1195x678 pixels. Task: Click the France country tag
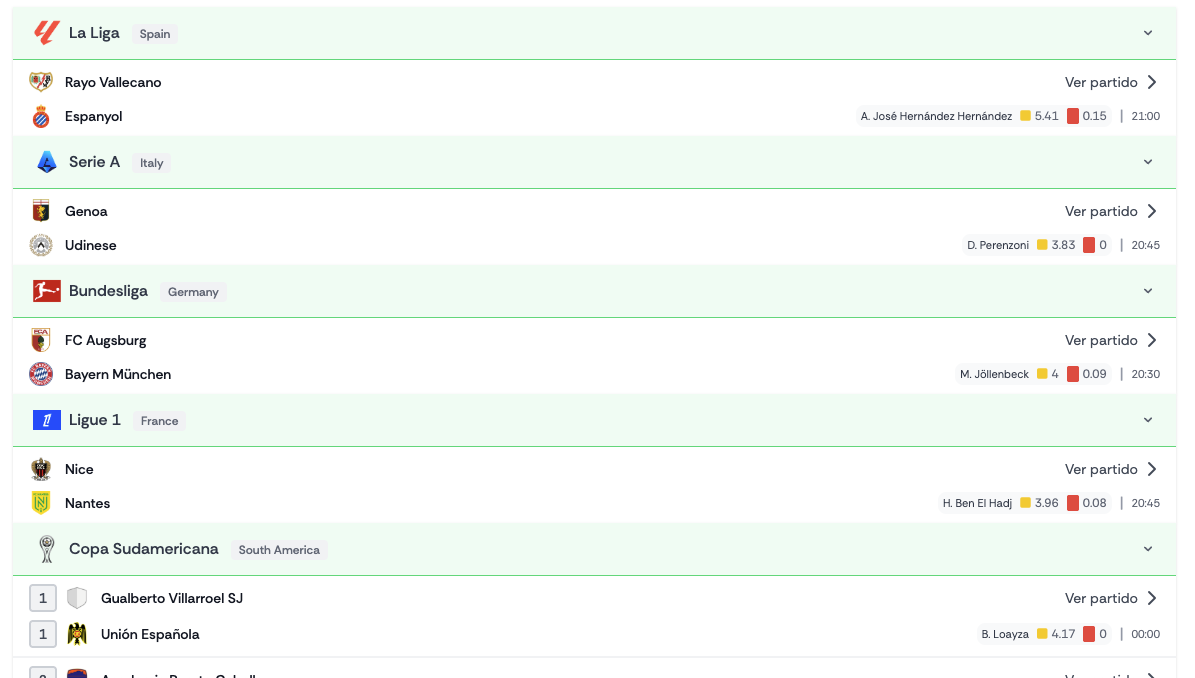pos(159,421)
